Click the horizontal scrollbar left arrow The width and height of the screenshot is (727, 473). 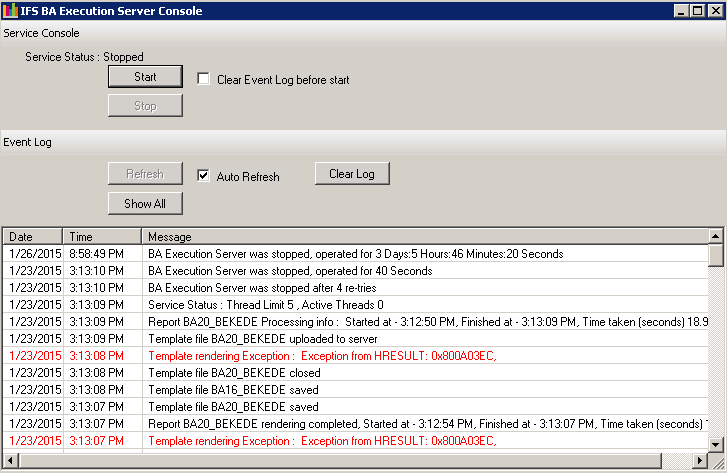tap(10, 461)
